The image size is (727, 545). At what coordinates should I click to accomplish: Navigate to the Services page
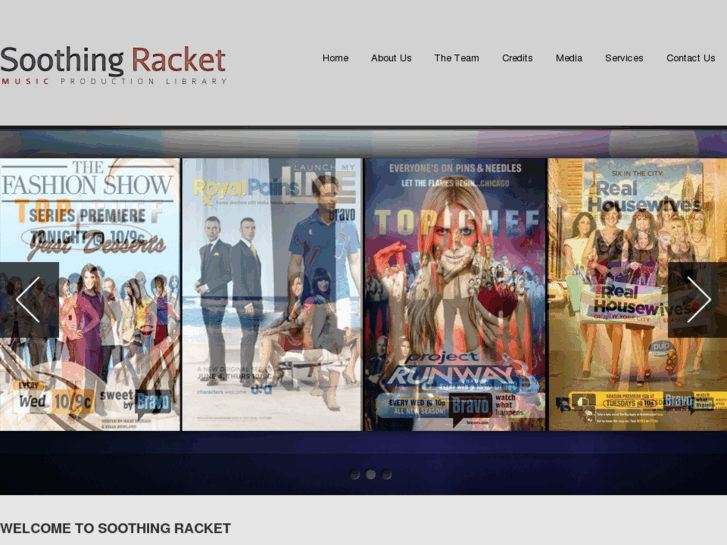[624, 58]
